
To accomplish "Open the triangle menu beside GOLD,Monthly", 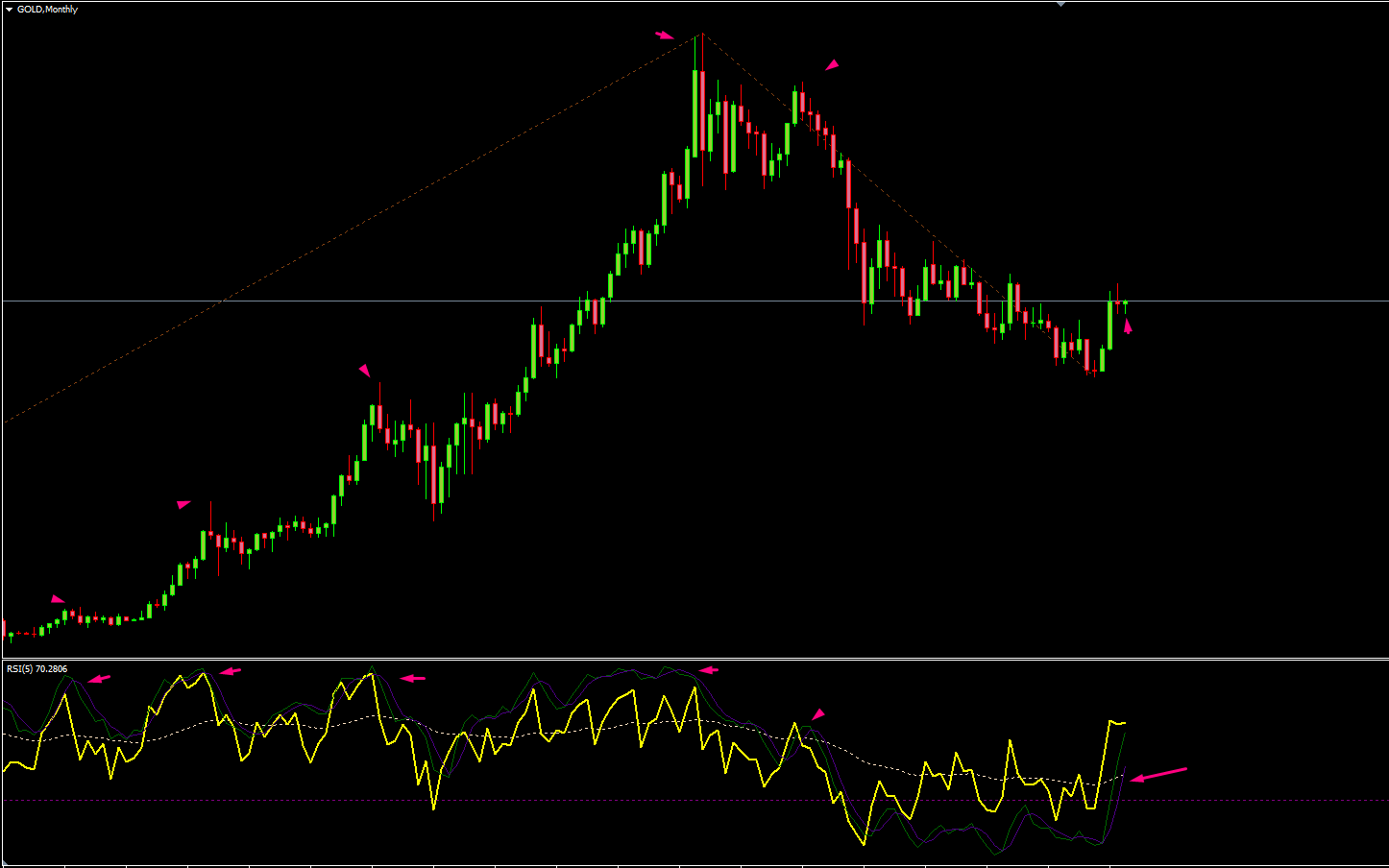I will (10, 10).
